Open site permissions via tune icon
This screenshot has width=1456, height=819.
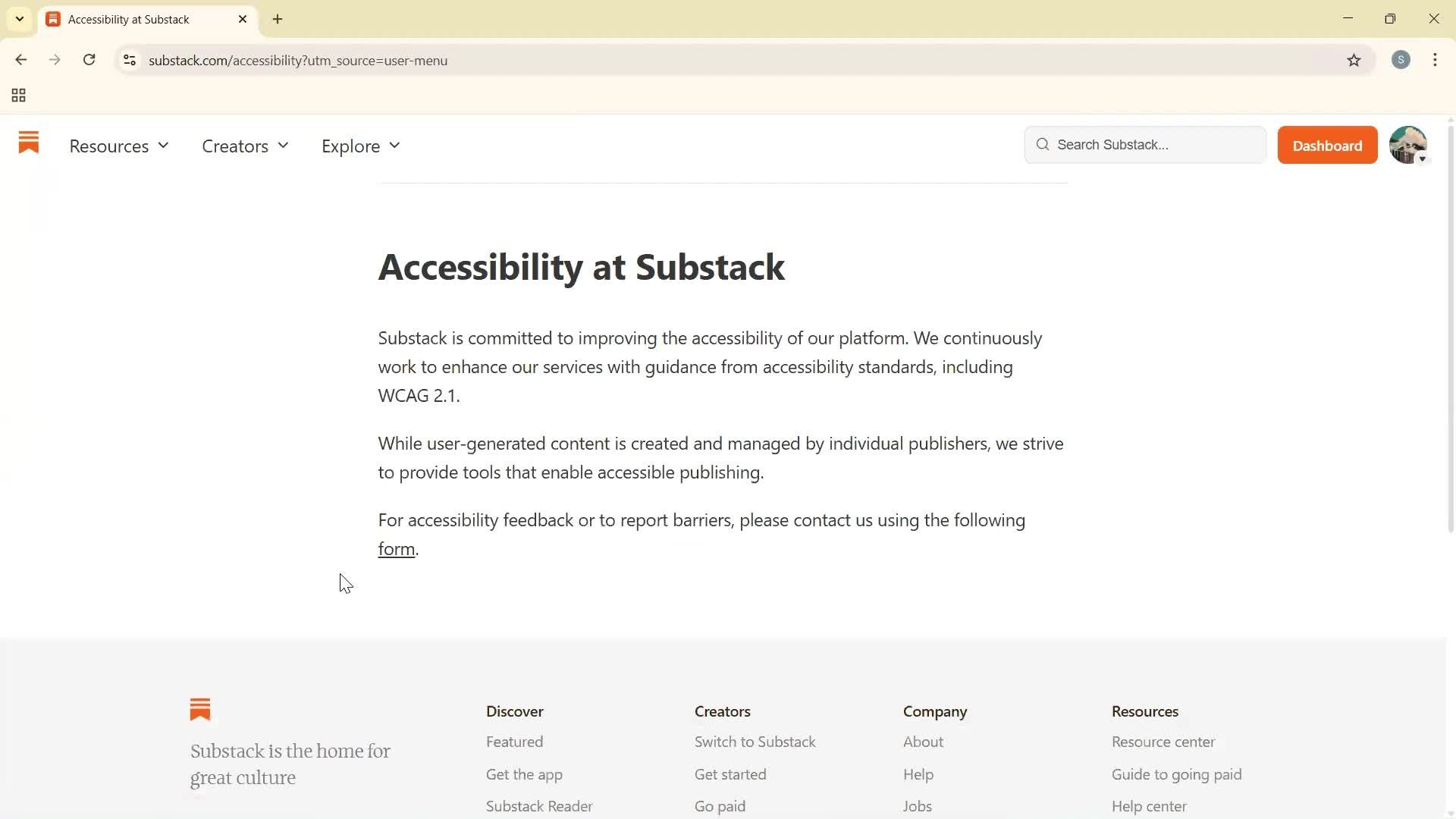[129, 61]
